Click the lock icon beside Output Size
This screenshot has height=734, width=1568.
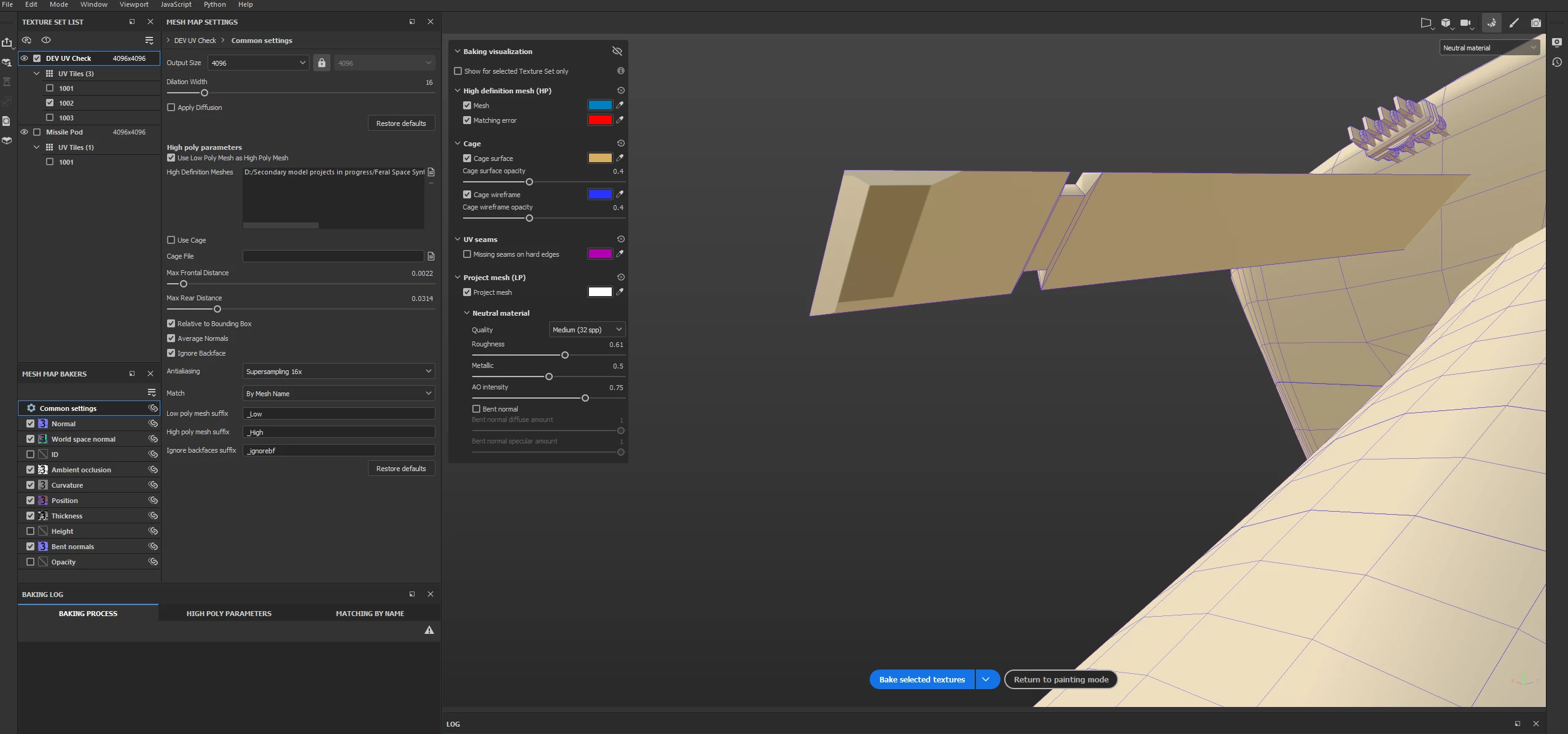322,63
